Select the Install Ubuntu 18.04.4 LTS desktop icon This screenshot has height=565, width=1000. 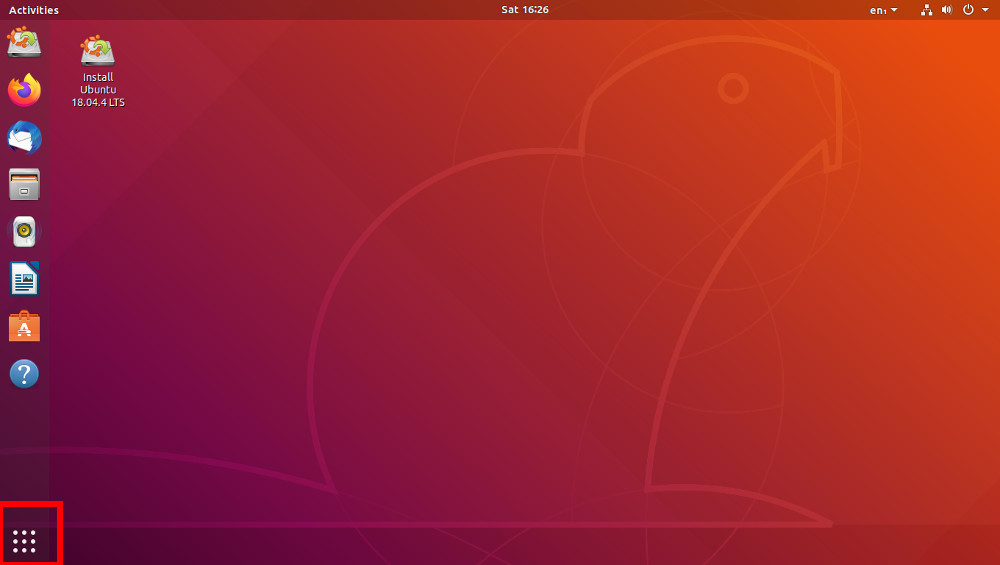[98, 71]
